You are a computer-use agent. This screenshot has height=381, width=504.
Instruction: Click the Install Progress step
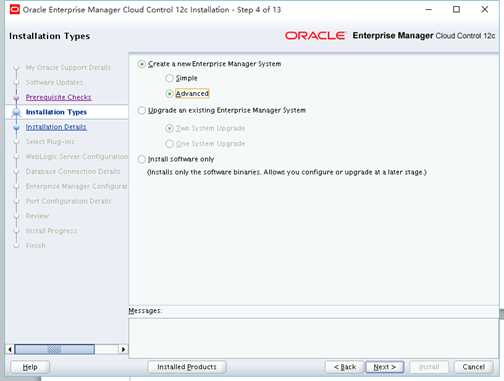pyautogui.click(x=51, y=231)
